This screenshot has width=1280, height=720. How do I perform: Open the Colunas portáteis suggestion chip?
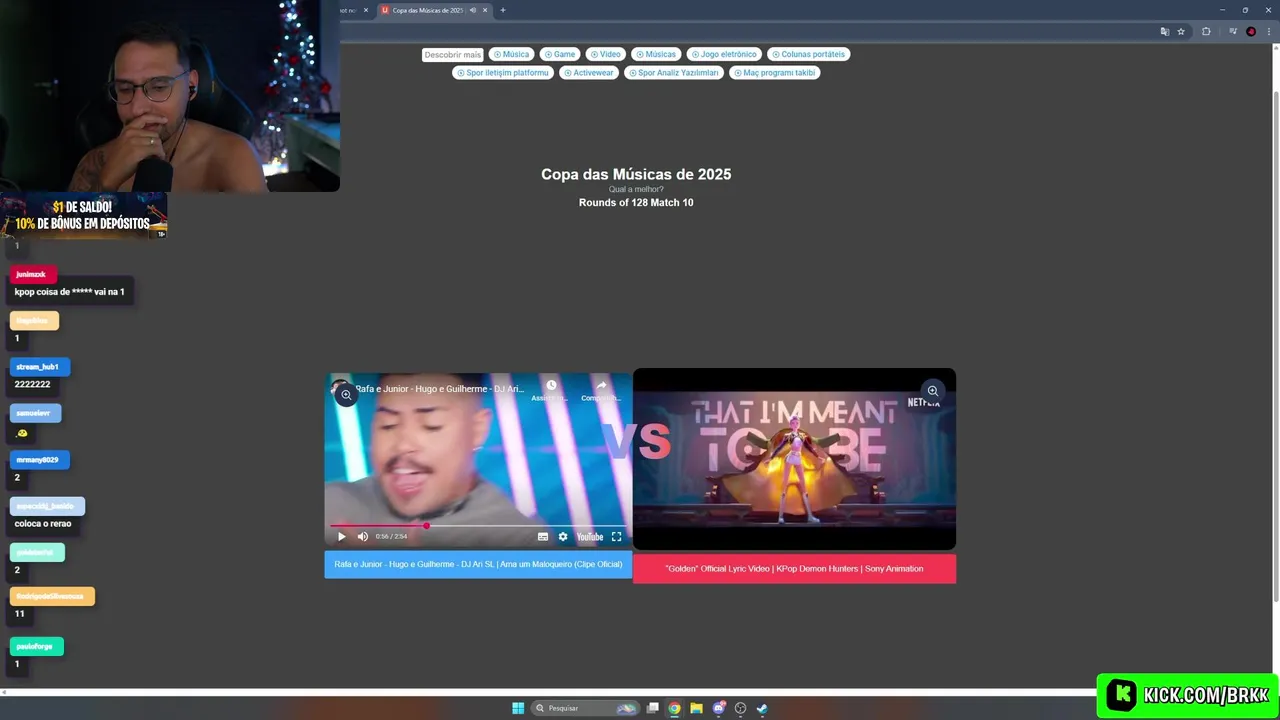click(808, 54)
